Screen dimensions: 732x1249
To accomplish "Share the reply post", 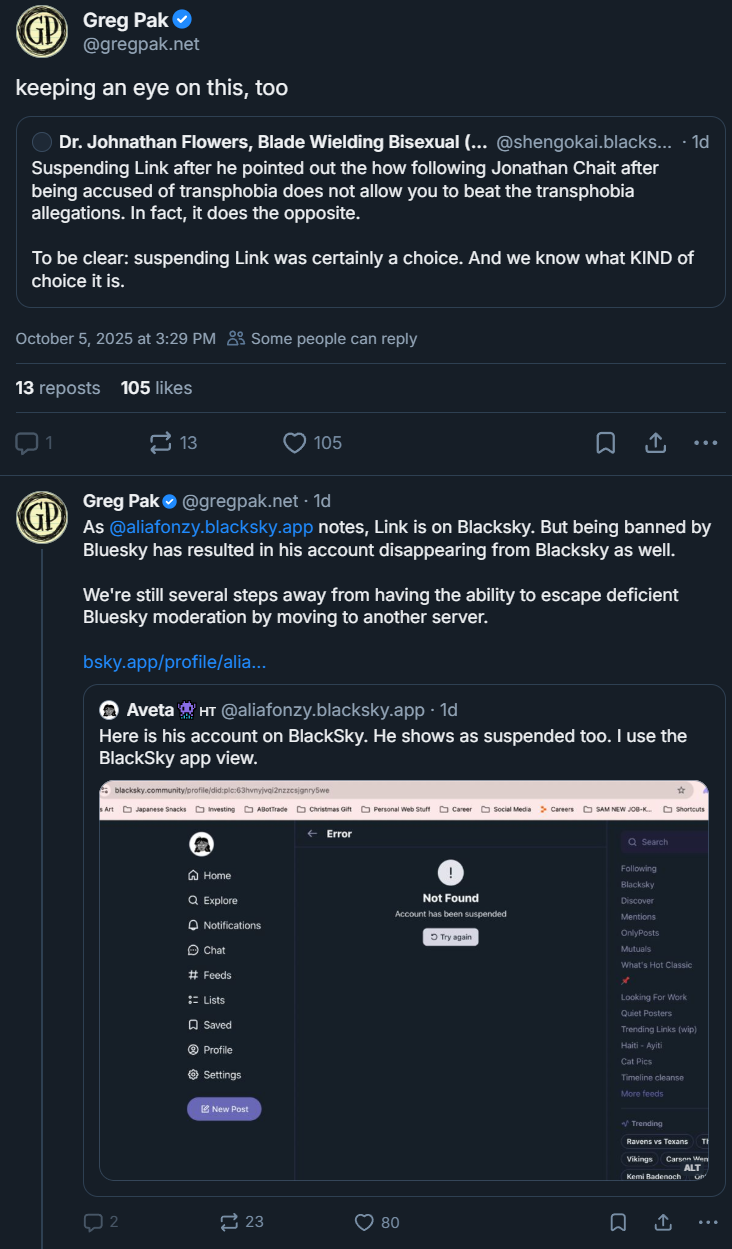I will pos(663,1221).
